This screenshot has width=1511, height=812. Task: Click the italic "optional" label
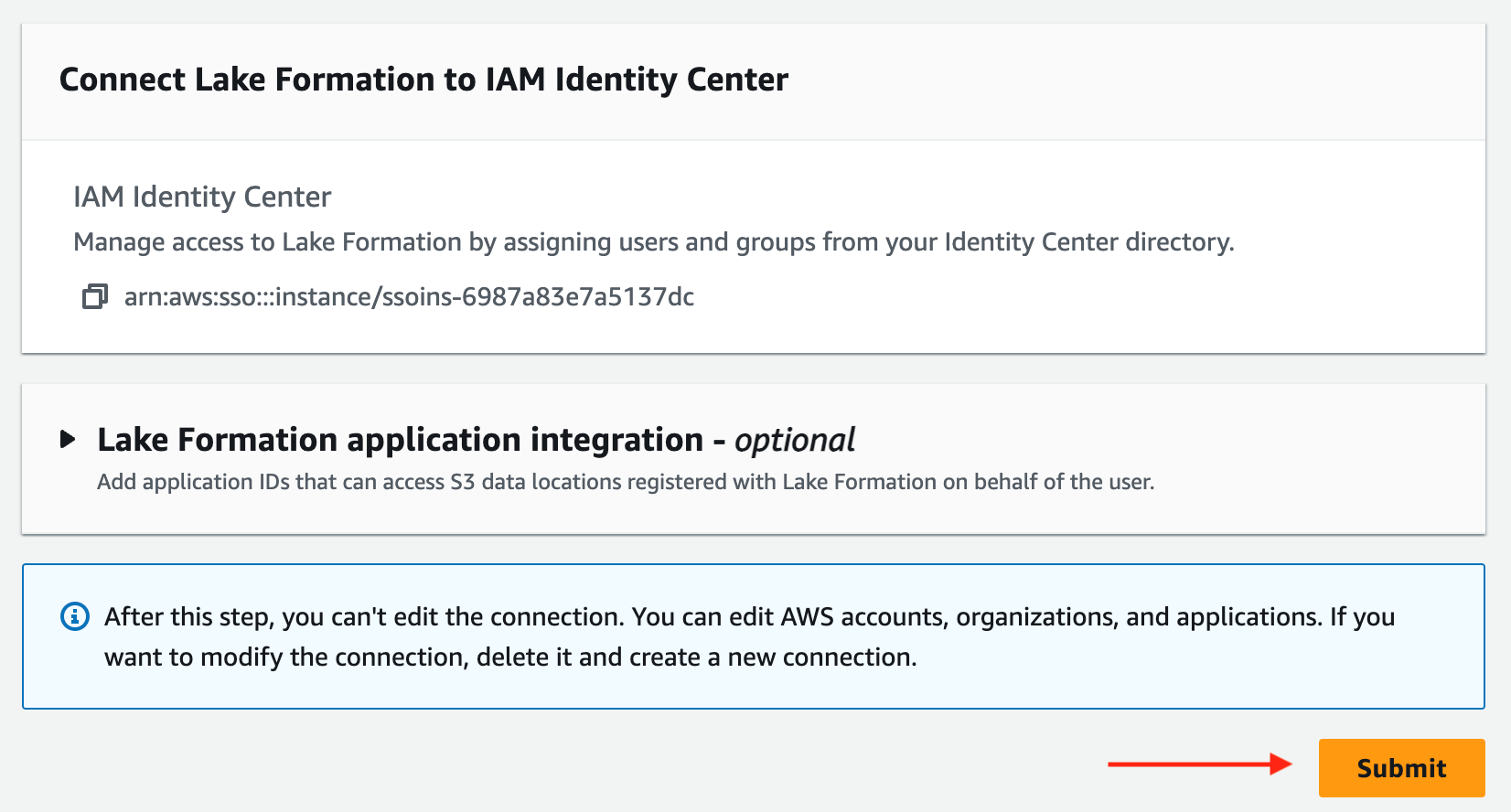pos(795,441)
